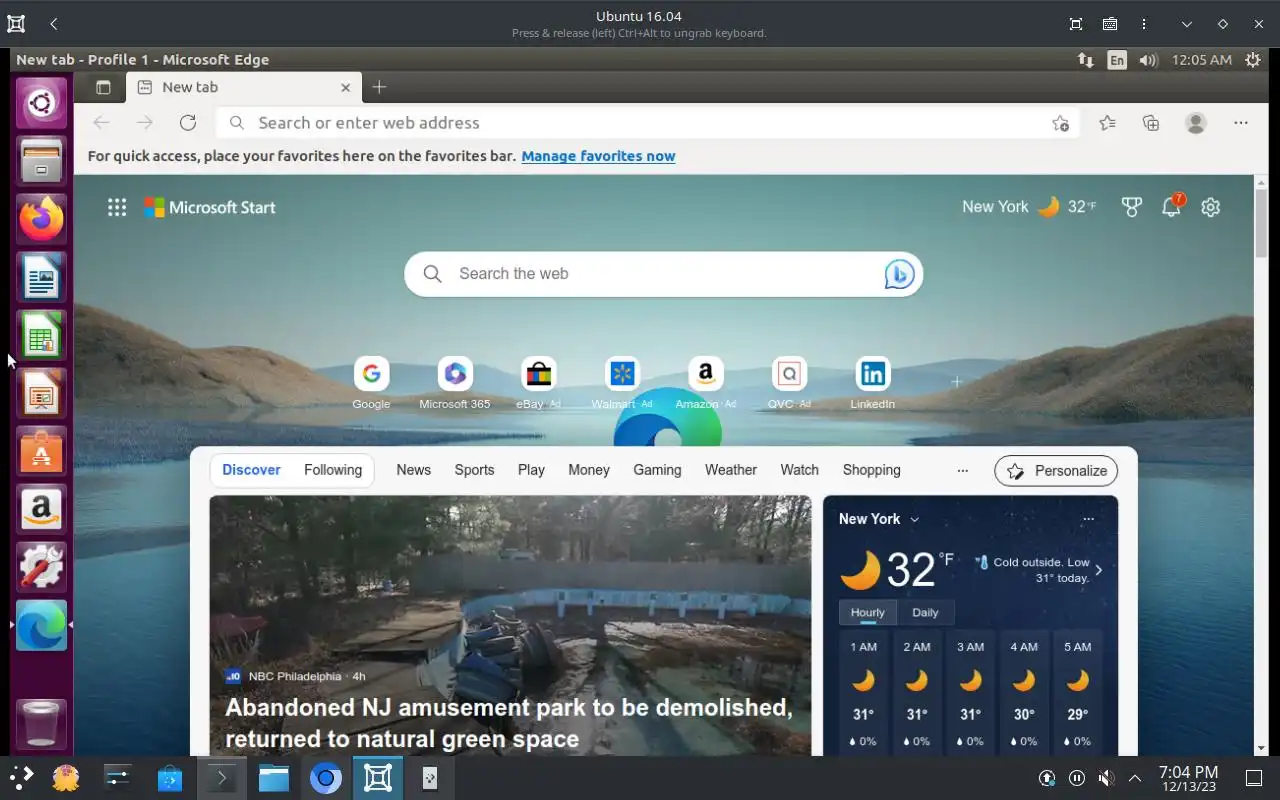
Task: Open the Weather category
Action: pos(731,470)
